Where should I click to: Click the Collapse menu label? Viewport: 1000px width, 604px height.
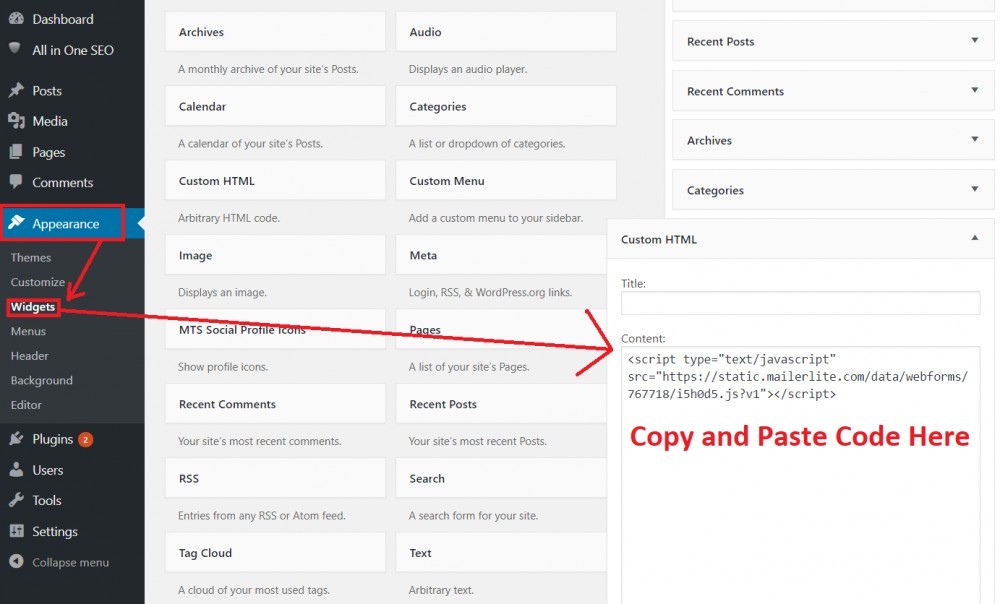click(70, 563)
